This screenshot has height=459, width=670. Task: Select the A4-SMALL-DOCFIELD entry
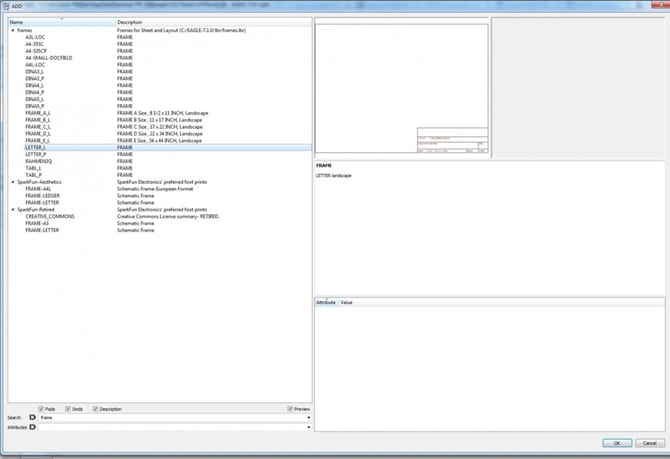click(x=49, y=58)
